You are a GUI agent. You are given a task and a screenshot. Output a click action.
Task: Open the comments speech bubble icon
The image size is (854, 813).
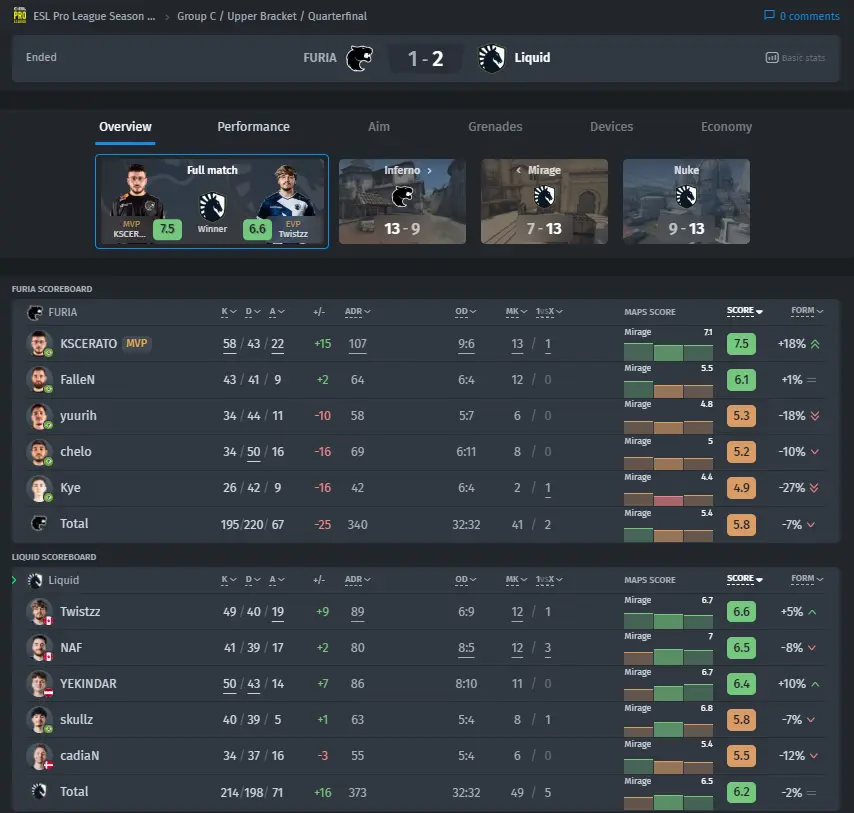coord(769,15)
